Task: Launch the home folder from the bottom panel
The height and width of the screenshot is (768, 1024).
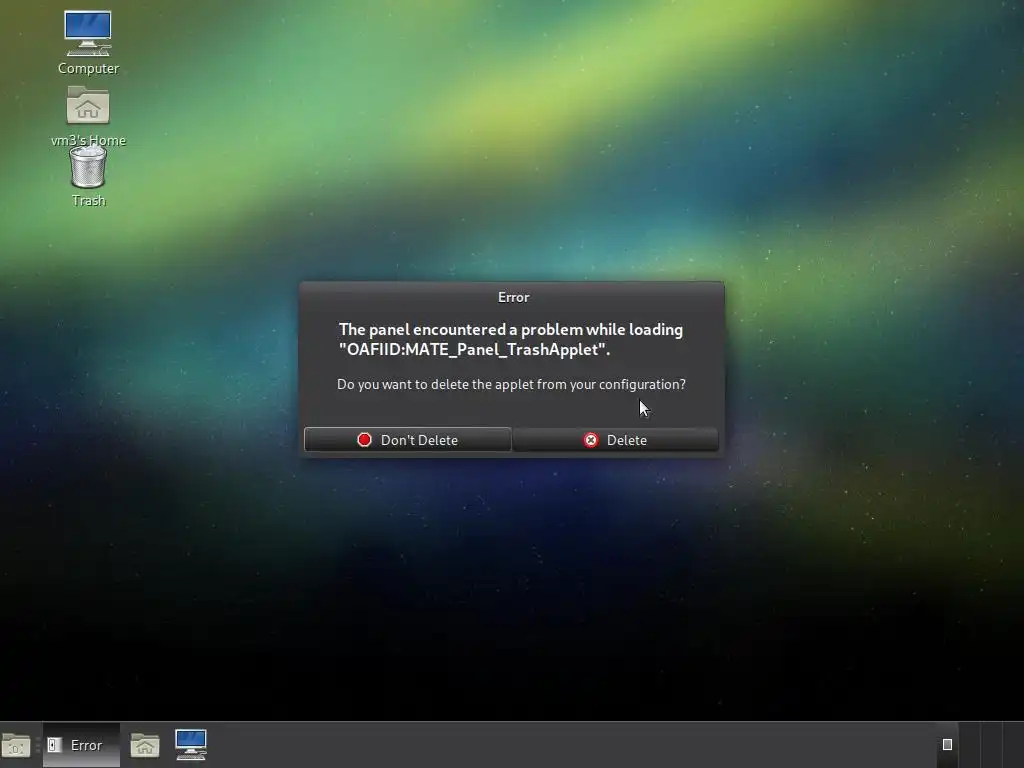Action: coord(145,745)
